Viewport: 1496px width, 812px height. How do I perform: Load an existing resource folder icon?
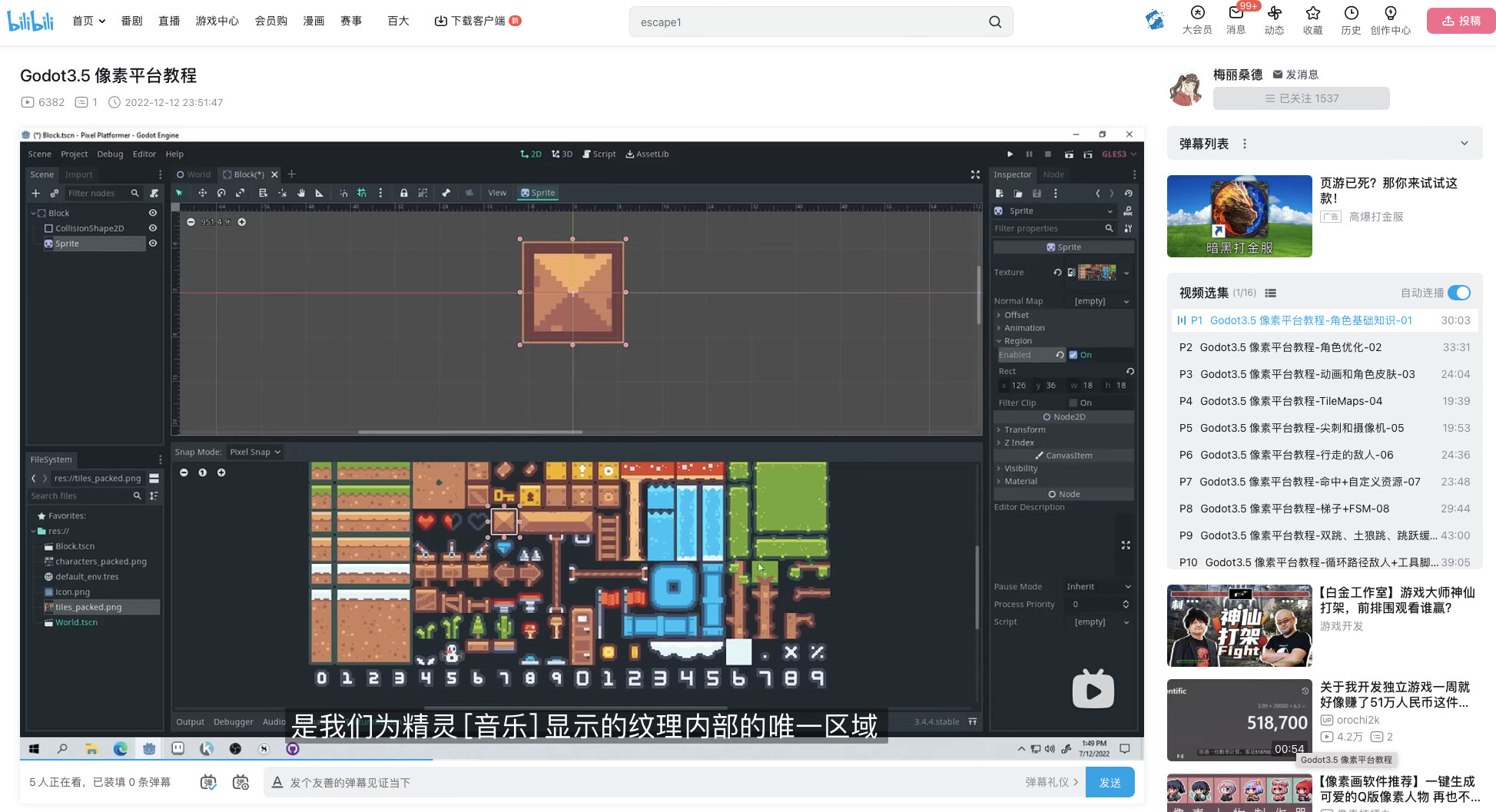(x=1018, y=193)
